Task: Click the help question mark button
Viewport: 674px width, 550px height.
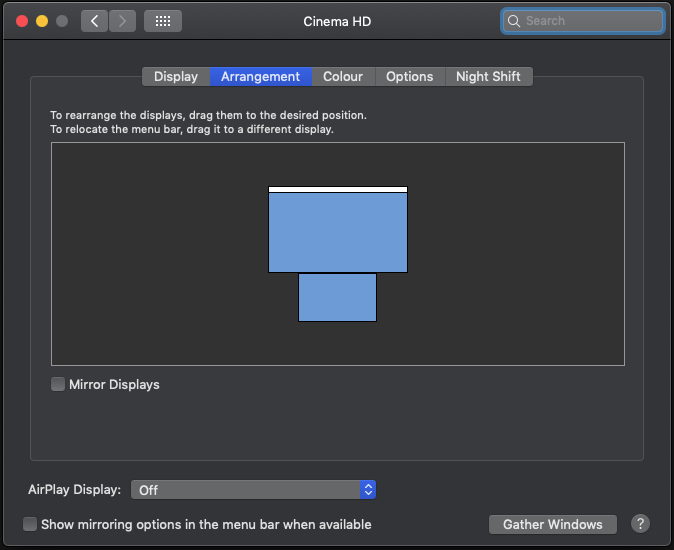Action: [x=640, y=524]
